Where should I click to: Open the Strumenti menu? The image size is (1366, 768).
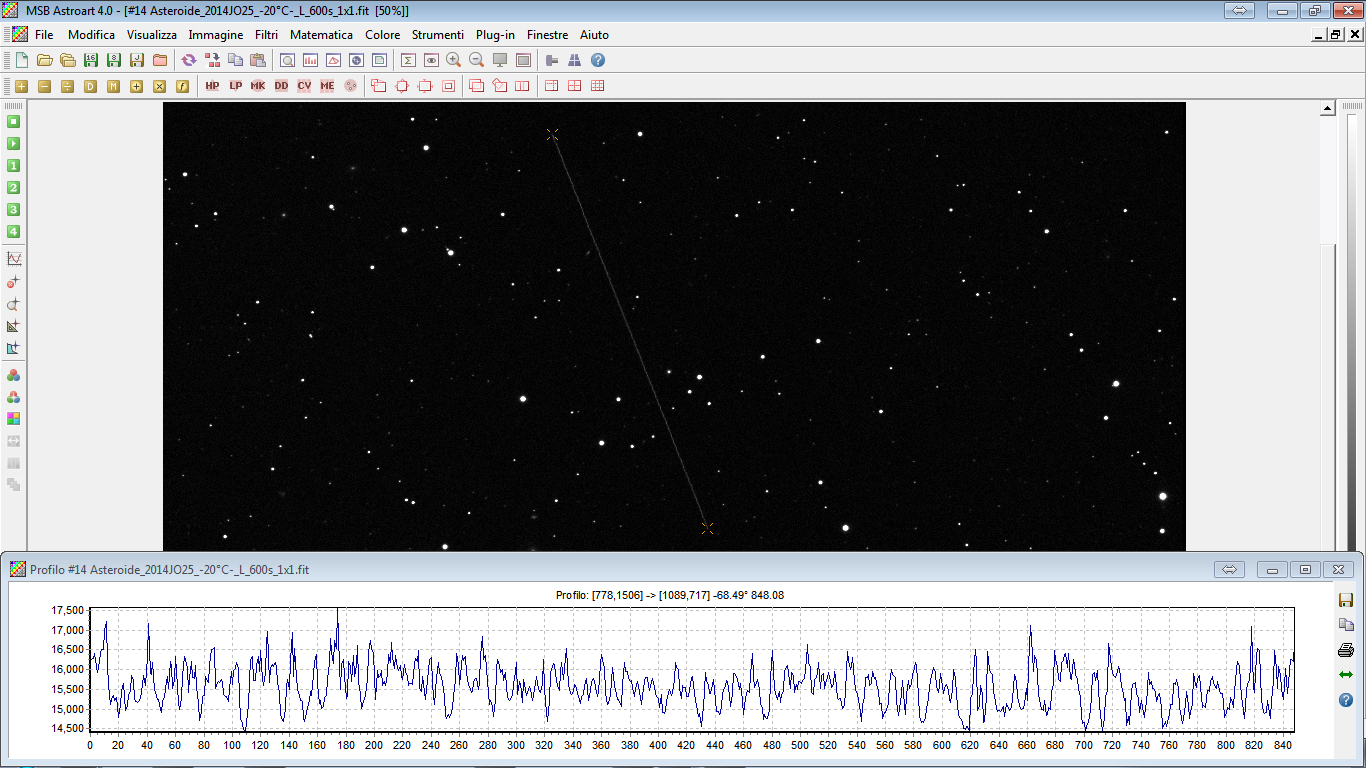[438, 35]
